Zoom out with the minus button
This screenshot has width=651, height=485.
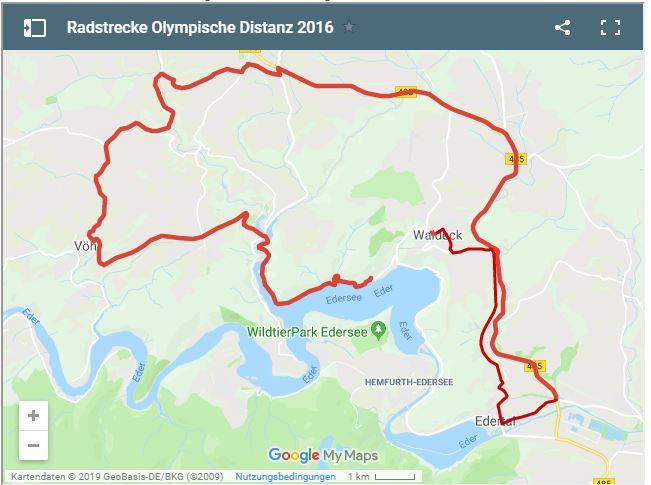click(33, 445)
